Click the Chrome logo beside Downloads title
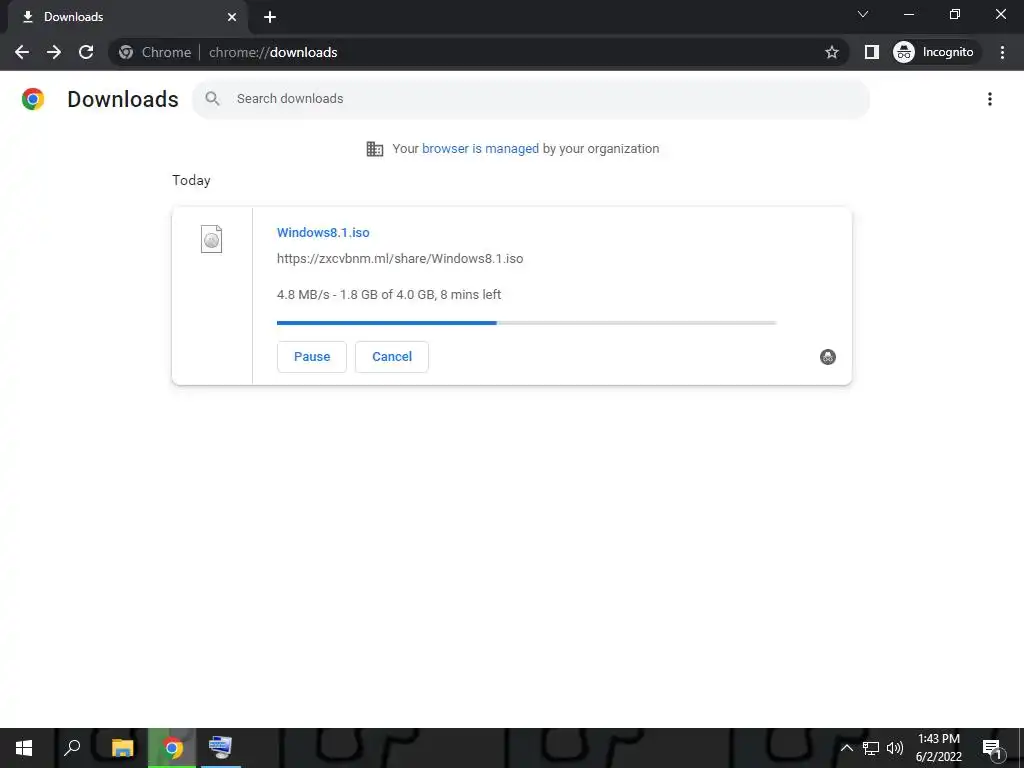1024x768 pixels. tap(33, 99)
